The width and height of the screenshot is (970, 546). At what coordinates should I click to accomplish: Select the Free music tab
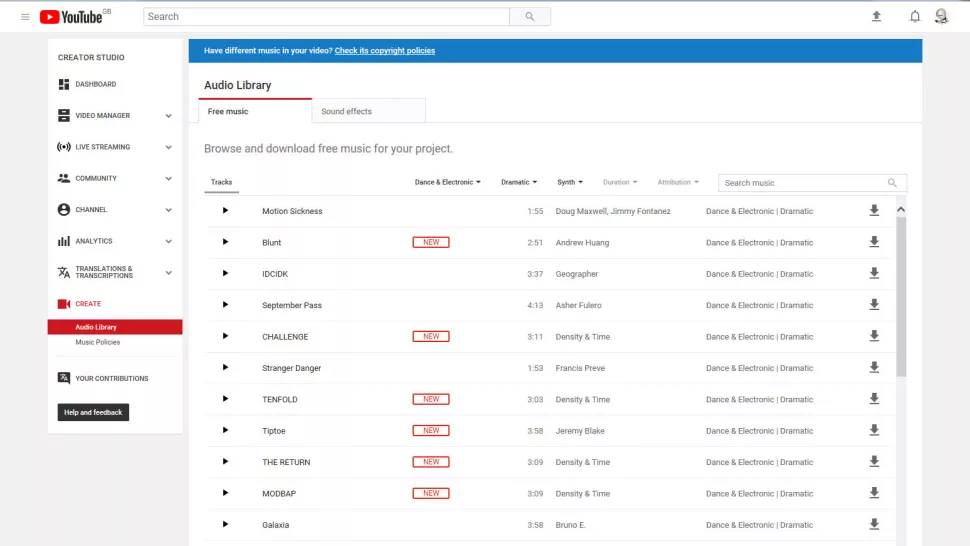(255, 111)
